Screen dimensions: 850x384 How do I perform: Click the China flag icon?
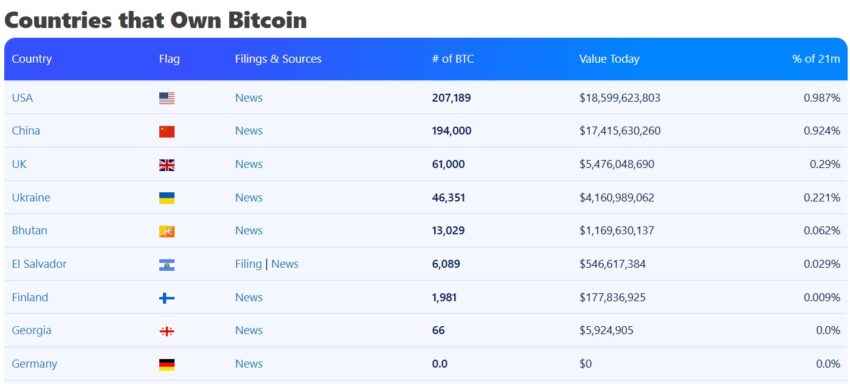click(x=167, y=131)
